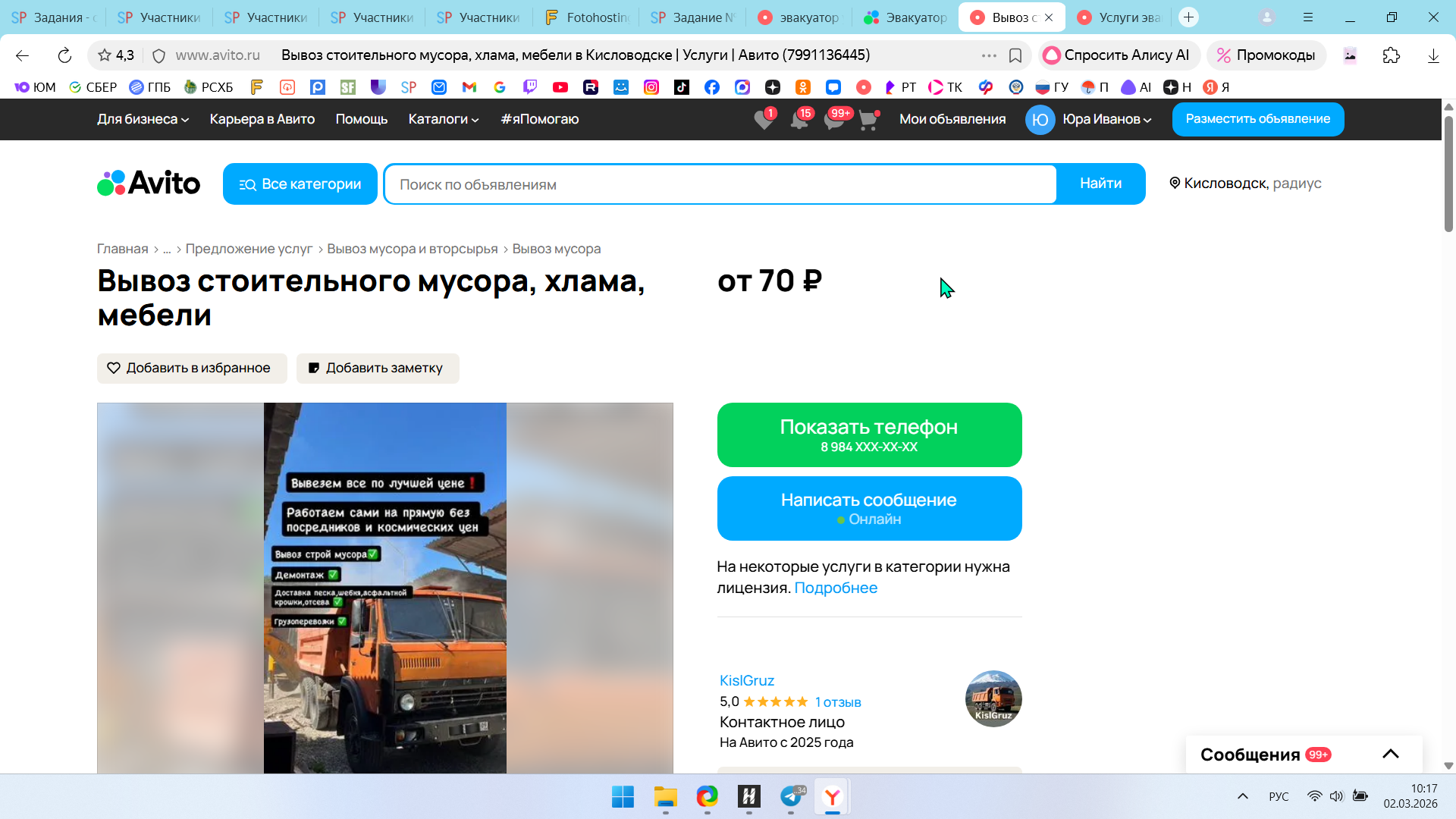Click the Показать телефон button

click(x=869, y=435)
